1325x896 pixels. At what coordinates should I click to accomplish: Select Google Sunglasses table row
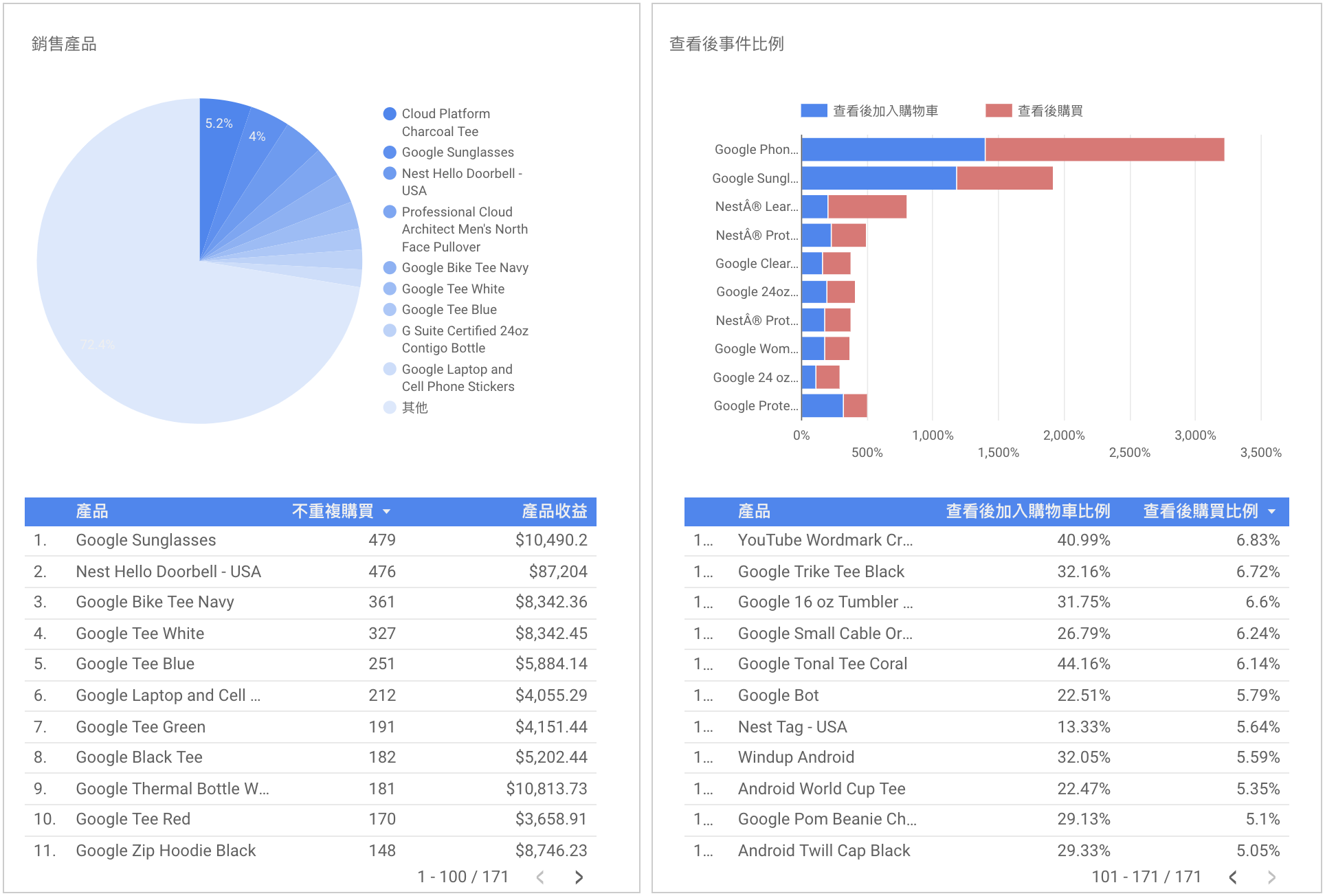point(311,540)
